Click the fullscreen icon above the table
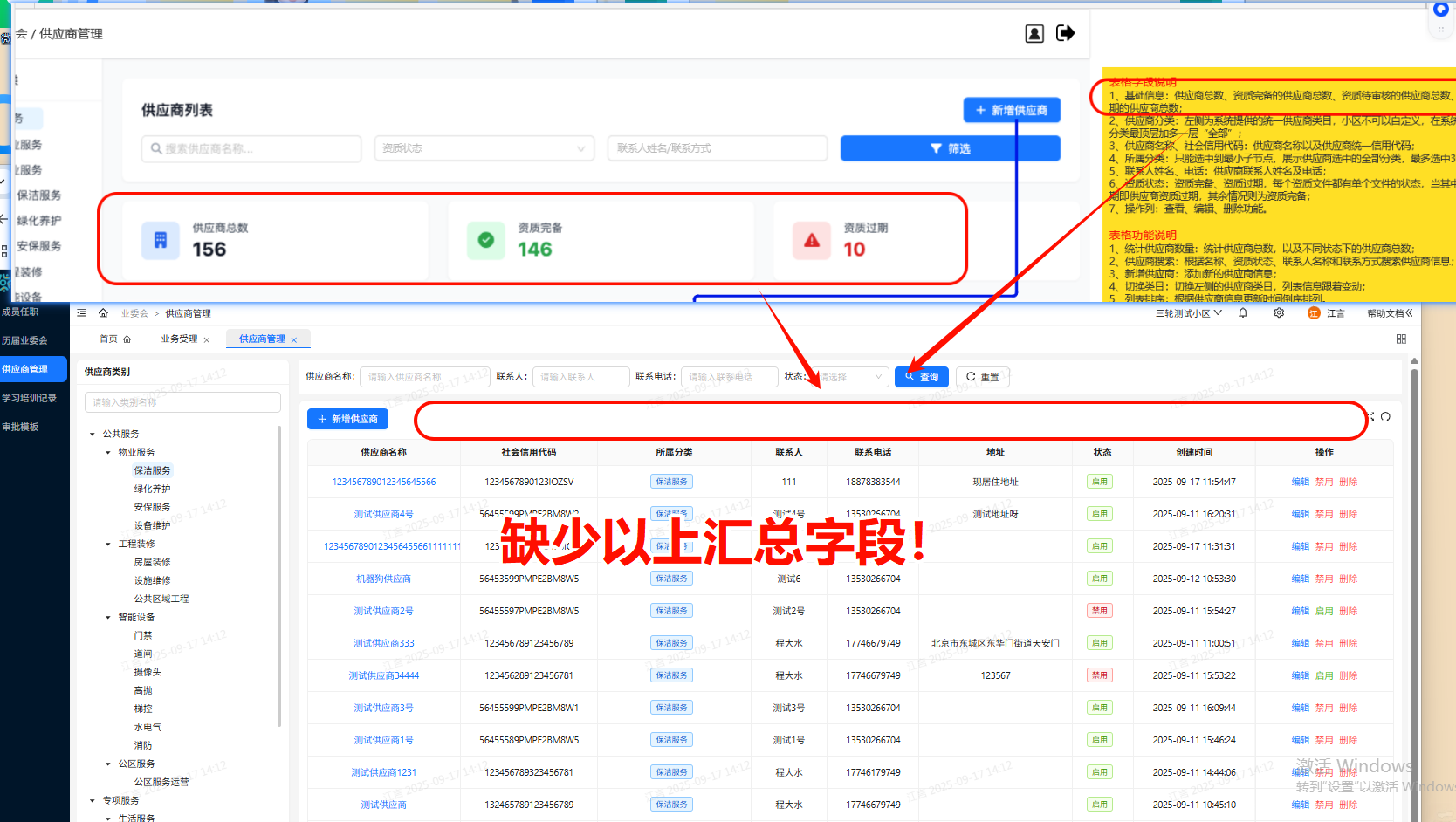Viewport: 1456px width, 822px height. [x=1371, y=417]
